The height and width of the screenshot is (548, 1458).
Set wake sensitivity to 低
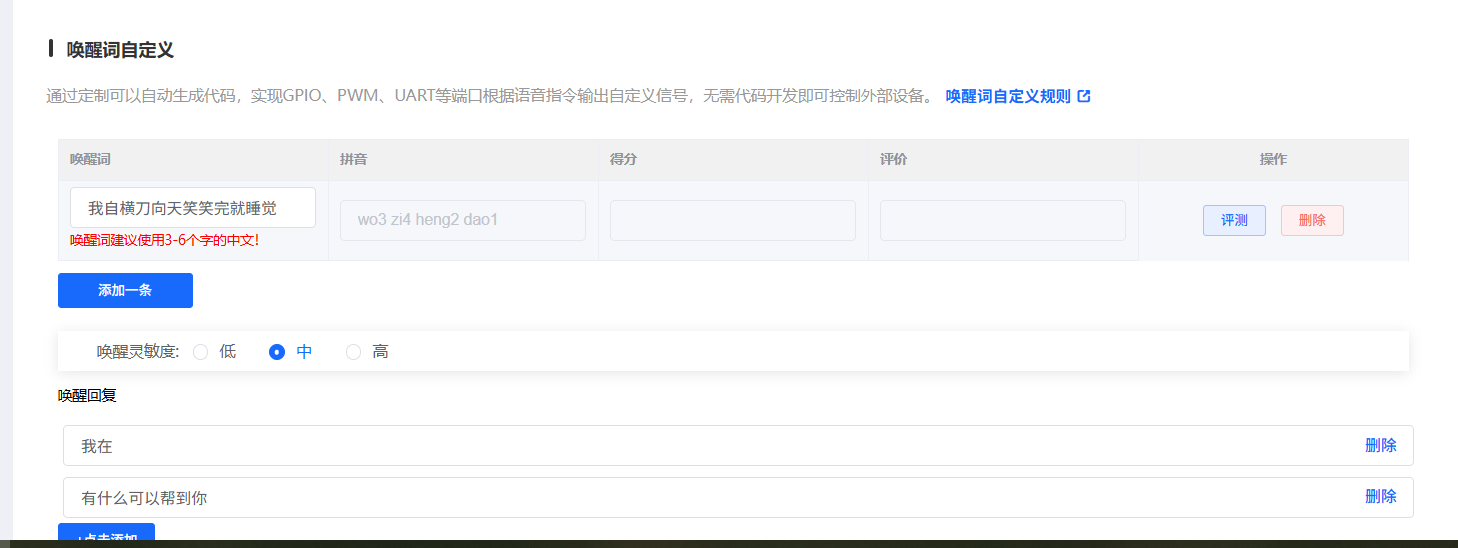(201, 352)
